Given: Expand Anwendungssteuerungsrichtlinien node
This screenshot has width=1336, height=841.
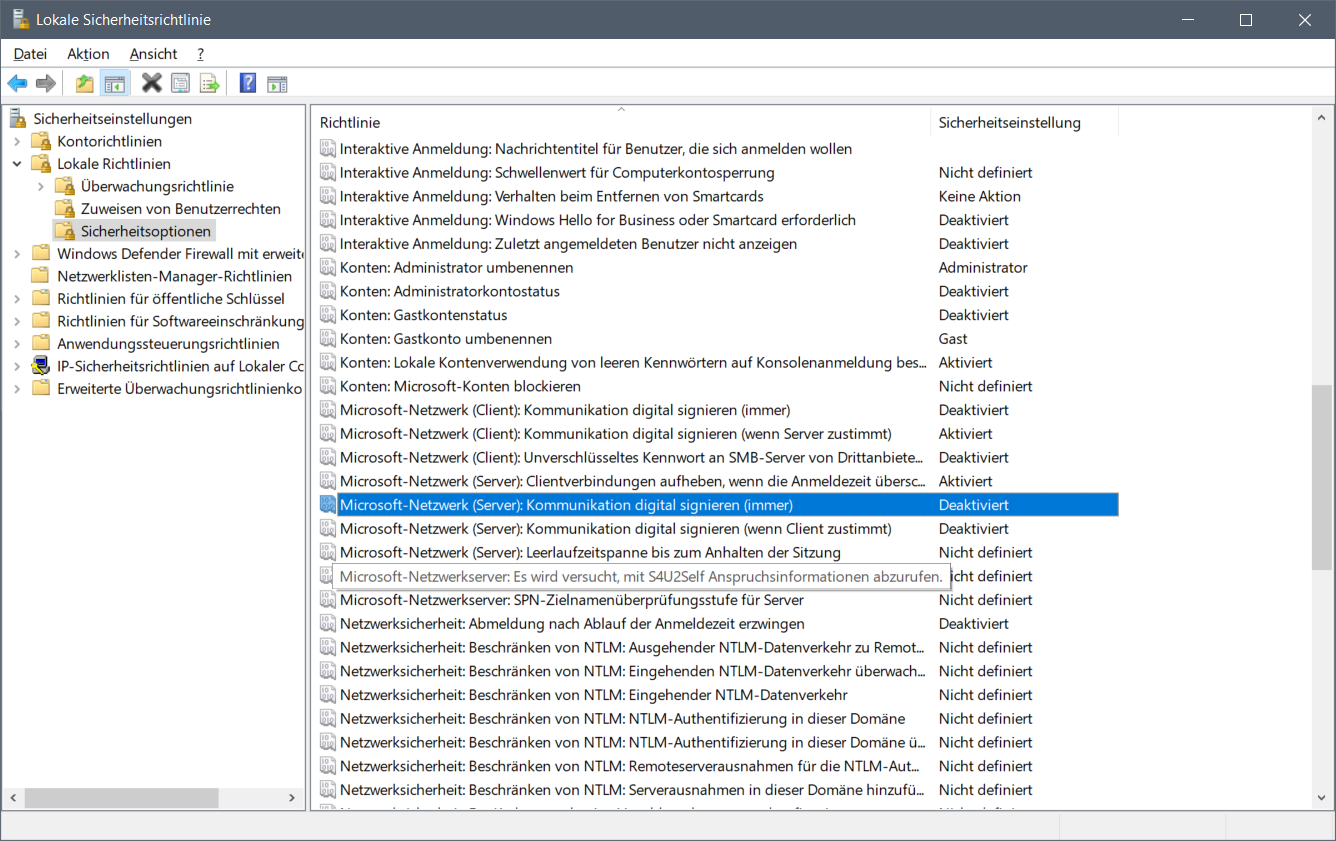Looking at the screenshot, I should pos(17,344).
